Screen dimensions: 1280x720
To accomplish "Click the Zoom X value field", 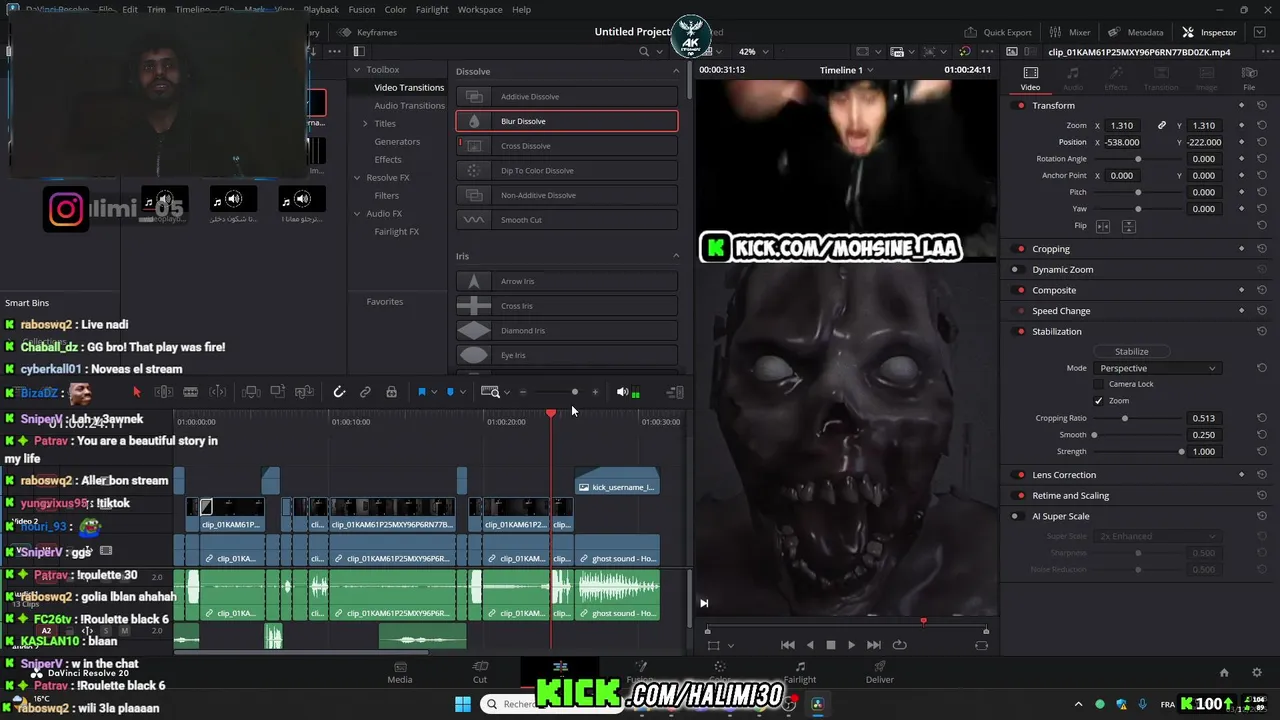I will point(1122,126).
